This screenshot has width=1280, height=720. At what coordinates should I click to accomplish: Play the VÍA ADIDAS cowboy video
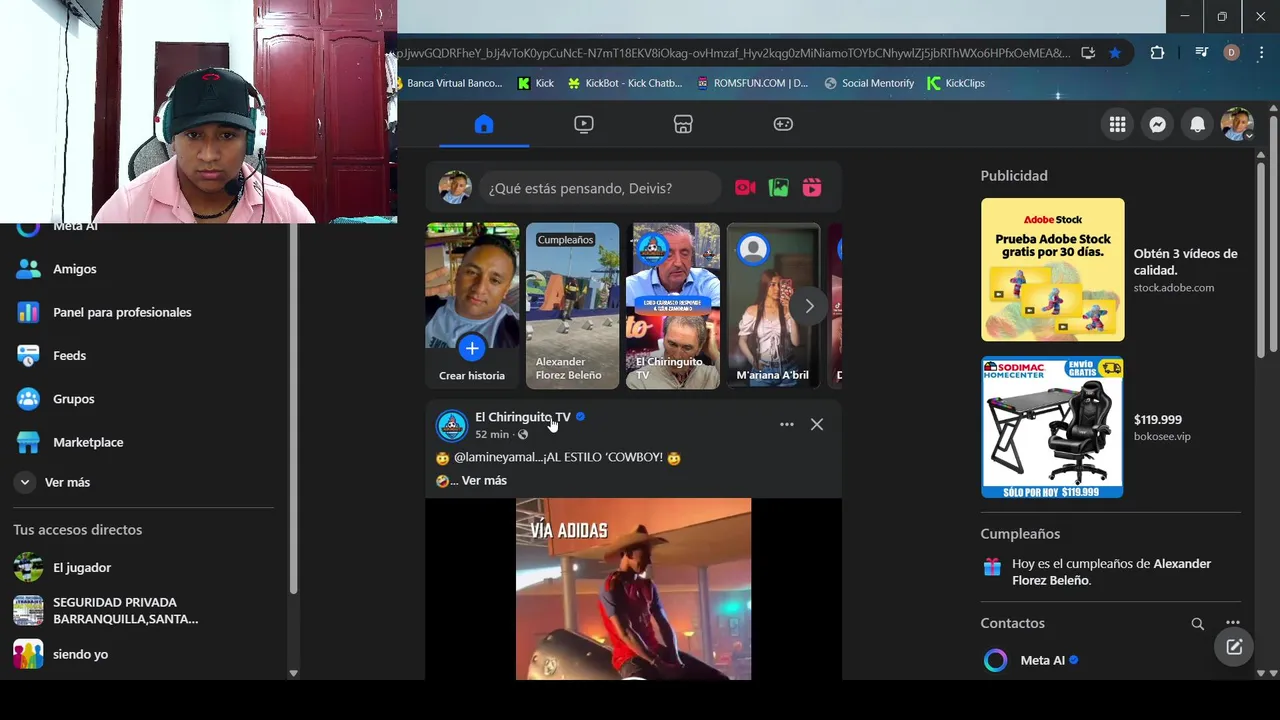pos(633,589)
